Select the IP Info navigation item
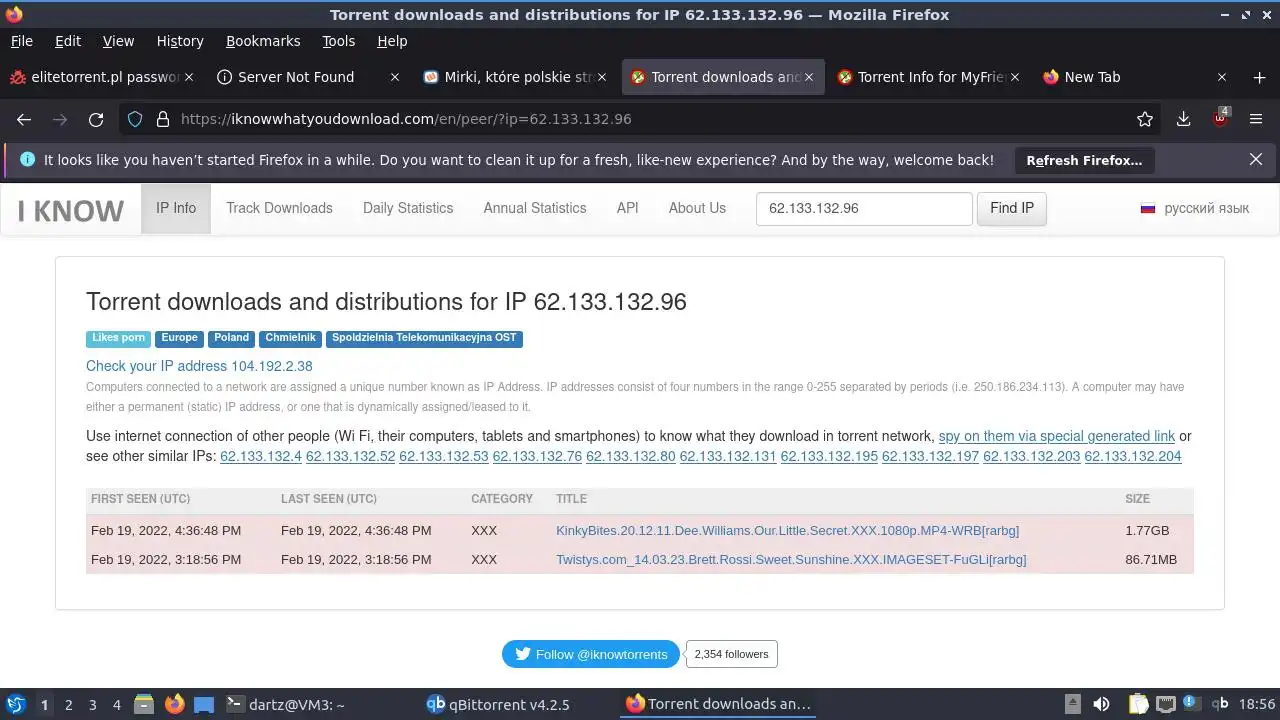1280x720 pixels. coord(176,208)
